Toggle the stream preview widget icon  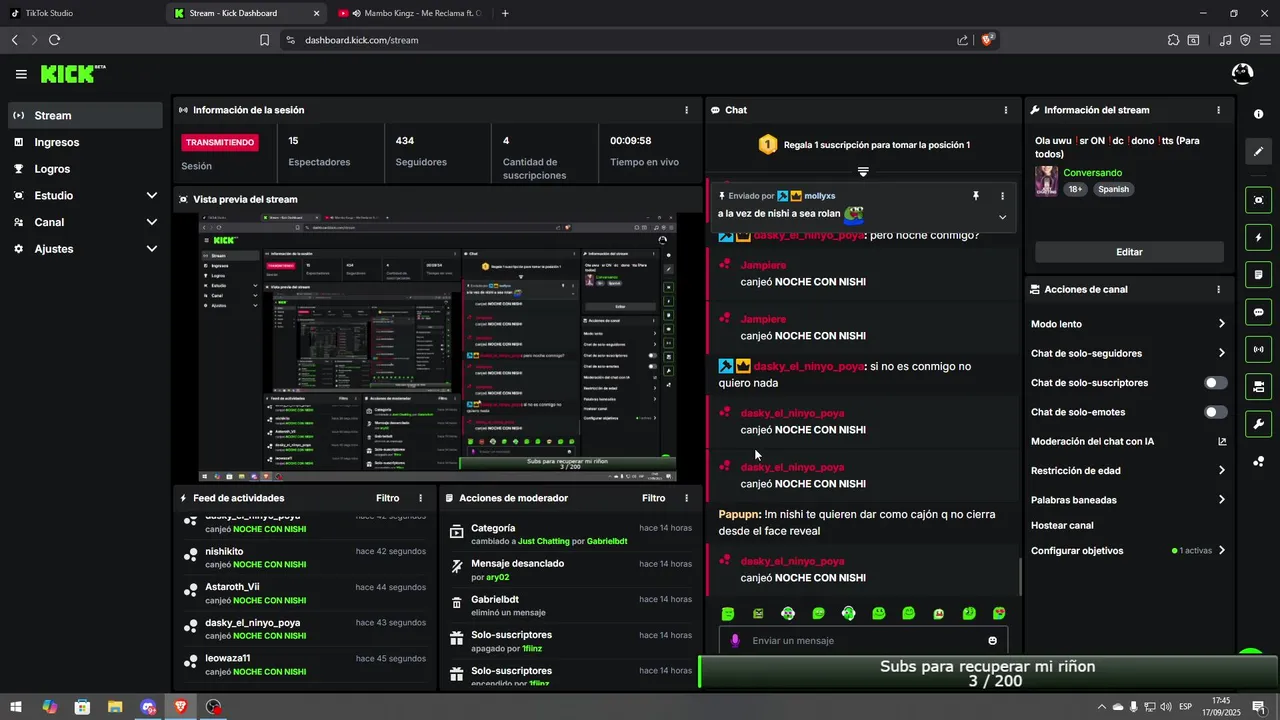coord(1258,200)
